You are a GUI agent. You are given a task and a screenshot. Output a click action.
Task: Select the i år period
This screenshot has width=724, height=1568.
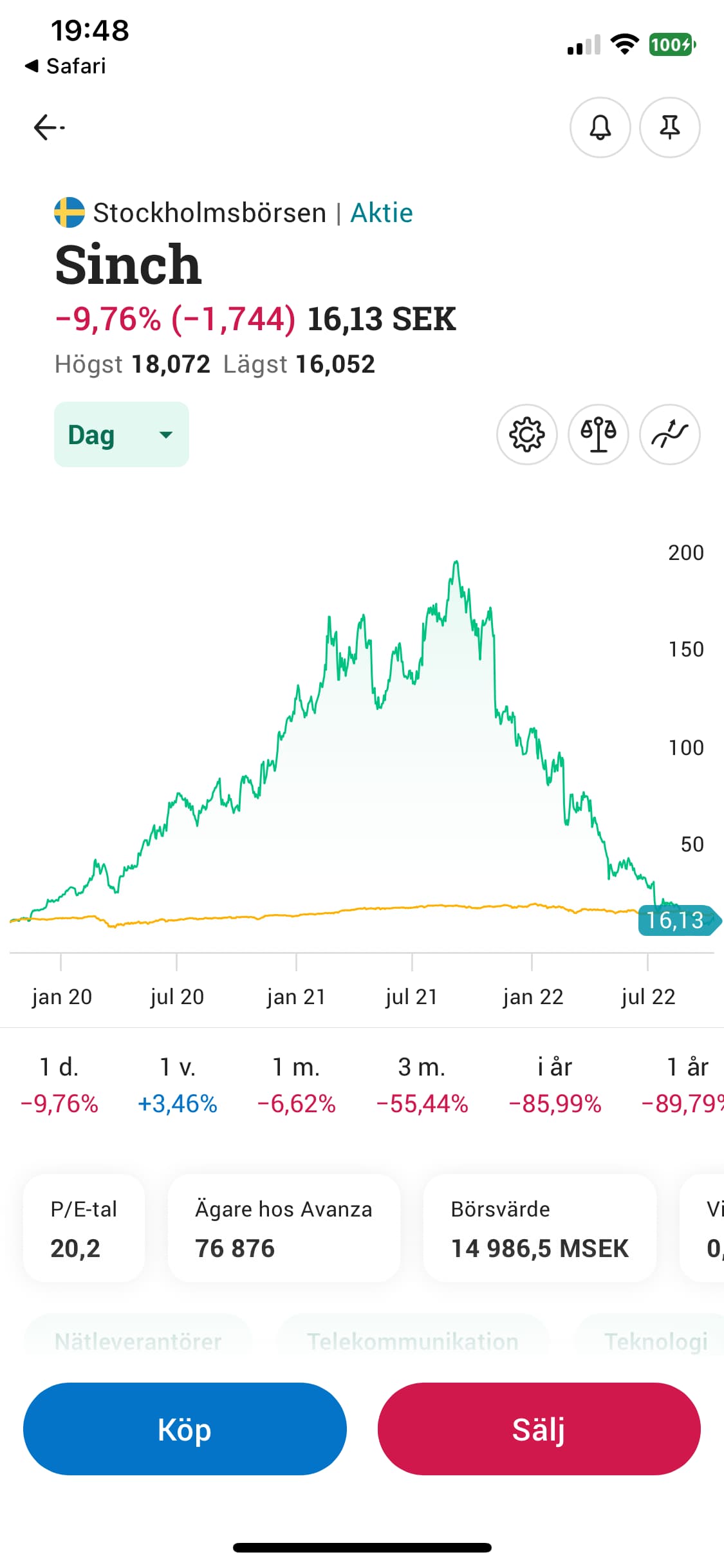tap(555, 1085)
